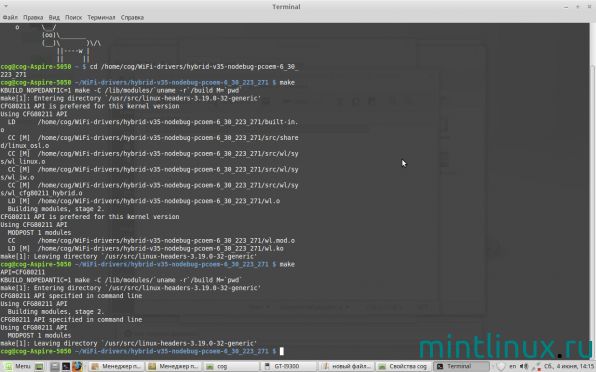The width and height of the screenshot is (596, 372).
Task: Open the en keyboard layout indicator
Action: pyautogui.click(x=512, y=366)
